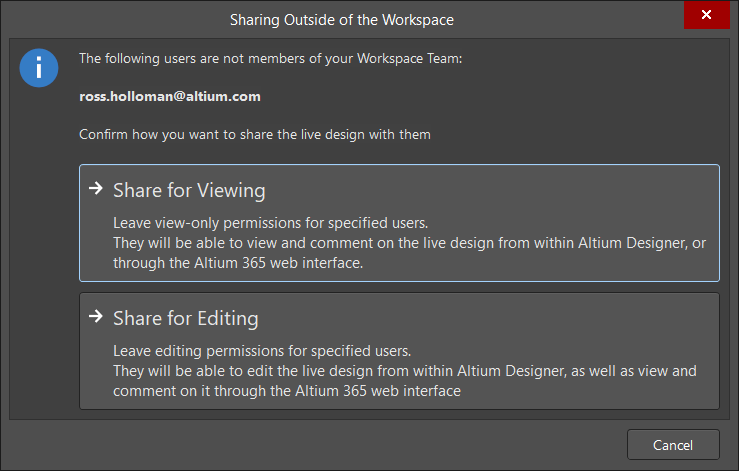Click the 'Sharing Outside of the Workspace' title
Screen dimensions: 739x471
point(342,20)
